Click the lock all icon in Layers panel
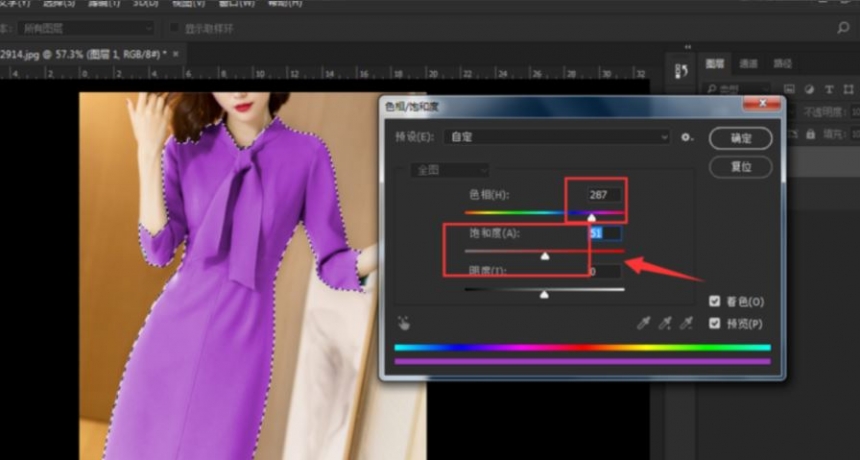 pyautogui.click(x=811, y=134)
